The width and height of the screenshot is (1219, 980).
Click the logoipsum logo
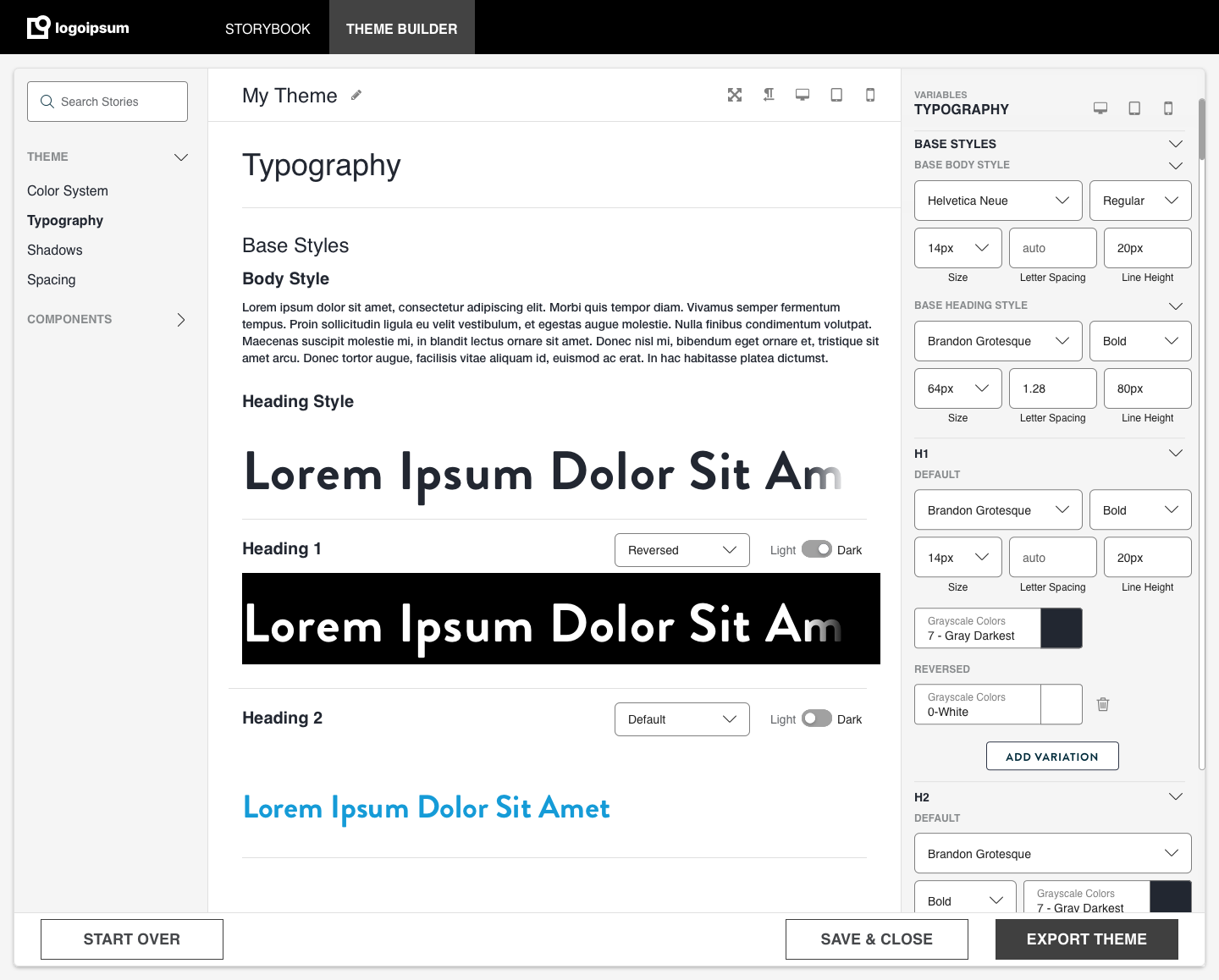pyautogui.click(x=78, y=27)
